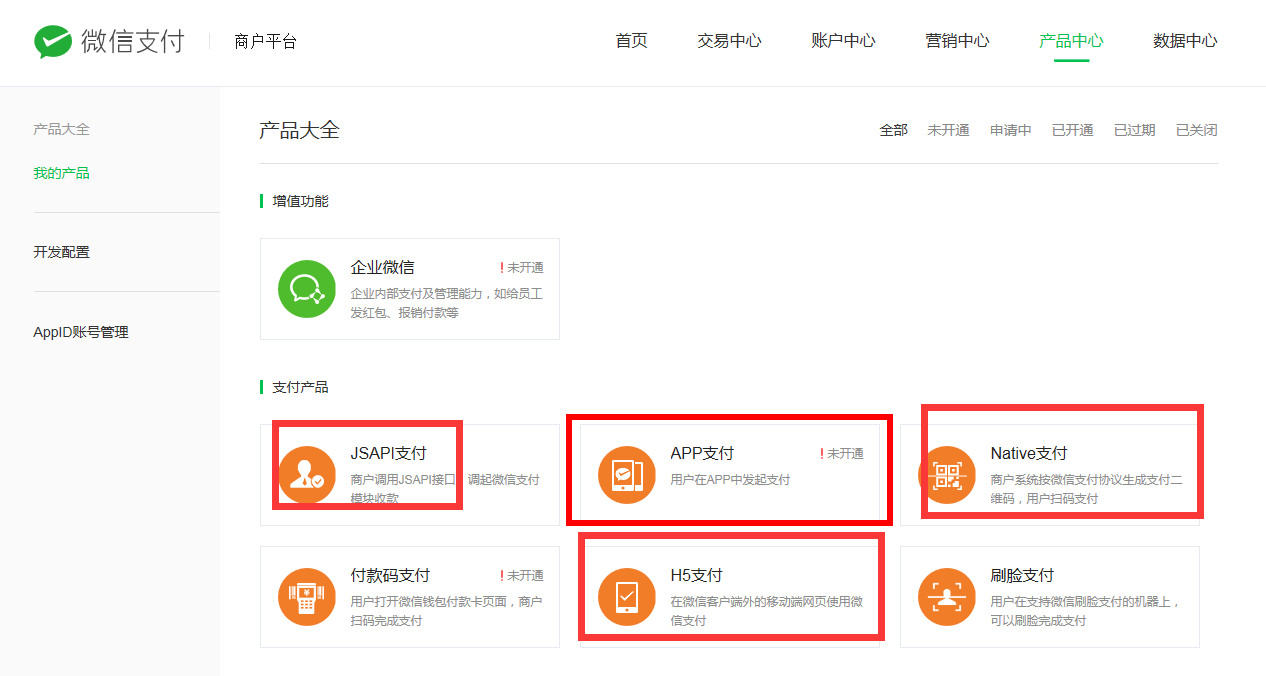Viewport: 1266px width, 676px height.
Task: Click the 用户在支持微信刷脸支付的机器上 description
Action: 1086,611
